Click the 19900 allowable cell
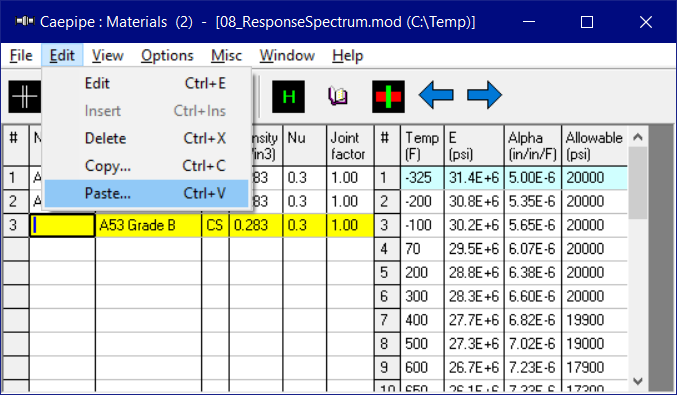This screenshot has width=677, height=395. click(x=595, y=320)
